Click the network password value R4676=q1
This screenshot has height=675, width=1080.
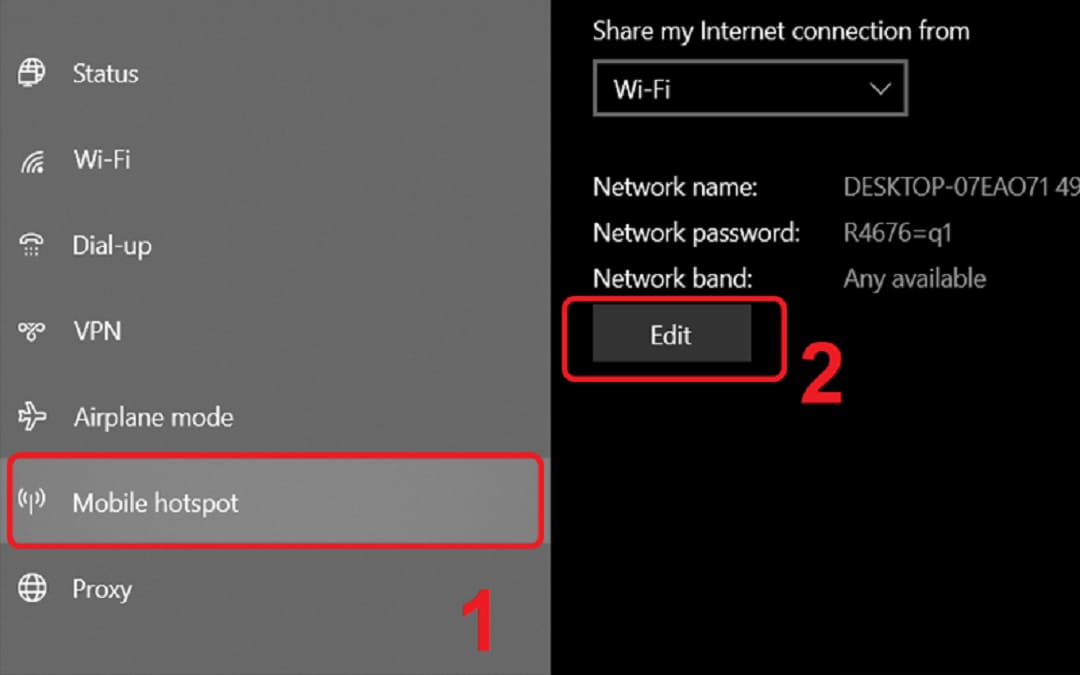[897, 233]
